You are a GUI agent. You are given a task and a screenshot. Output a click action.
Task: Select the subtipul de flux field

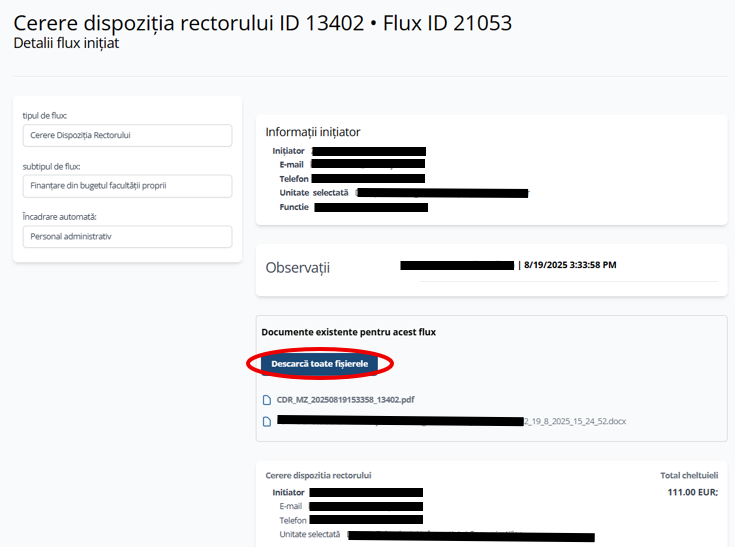click(128, 186)
